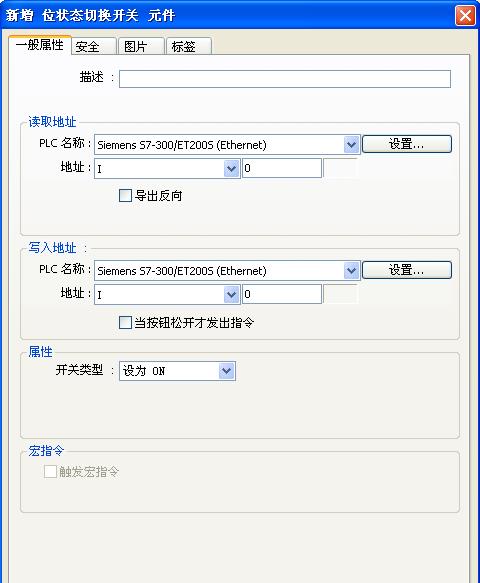Toggle the 触发宏指令 checkbox
The width and height of the screenshot is (480, 583).
tap(50, 471)
